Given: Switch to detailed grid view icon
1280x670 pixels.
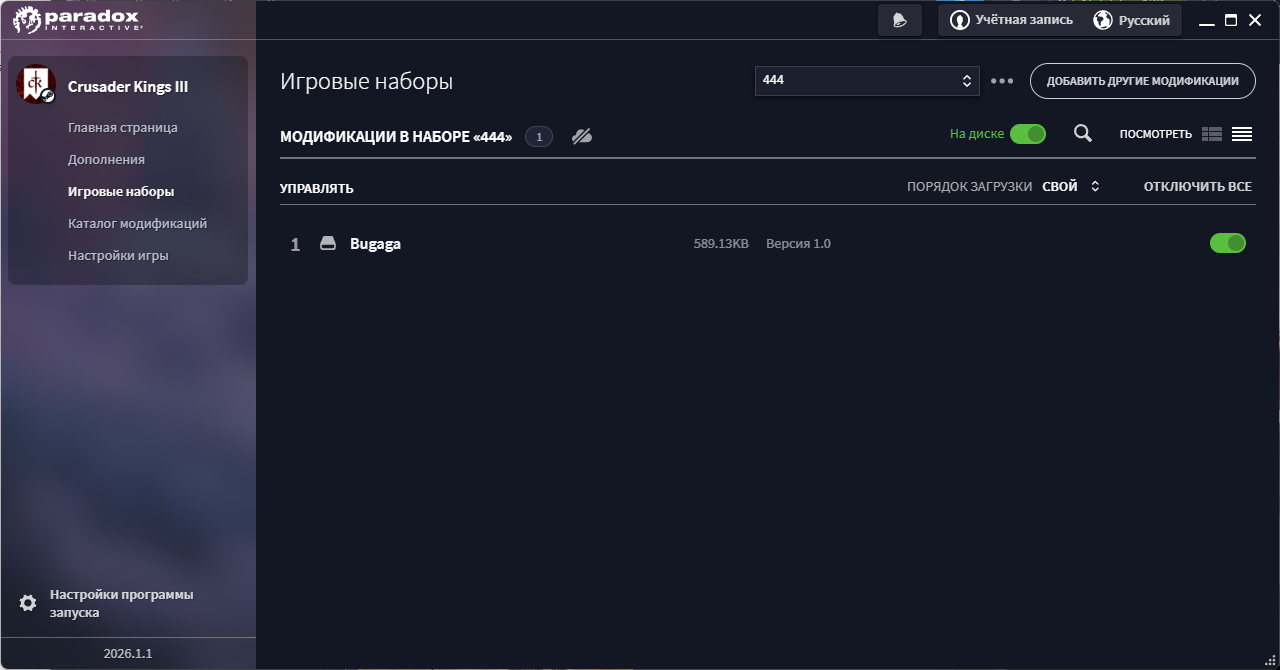Looking at the screenshot, I should 1212,134.
